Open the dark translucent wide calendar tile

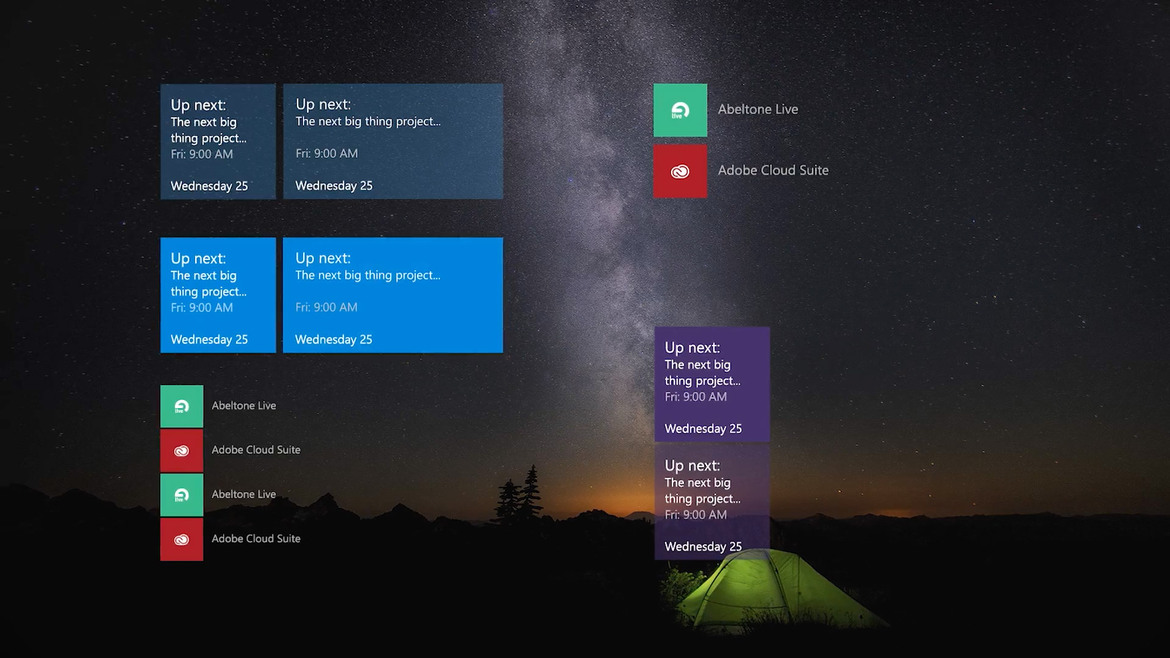392,141
